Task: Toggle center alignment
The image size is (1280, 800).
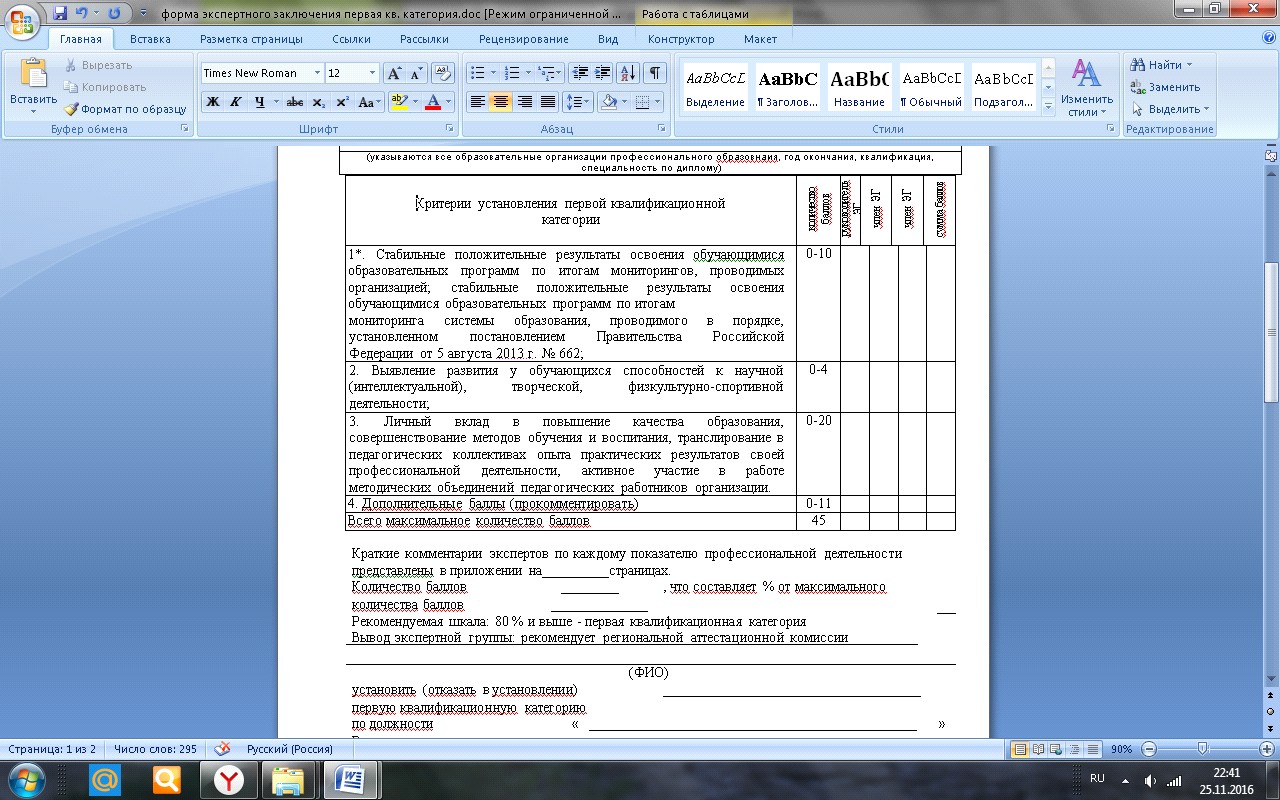Action: 501,102
